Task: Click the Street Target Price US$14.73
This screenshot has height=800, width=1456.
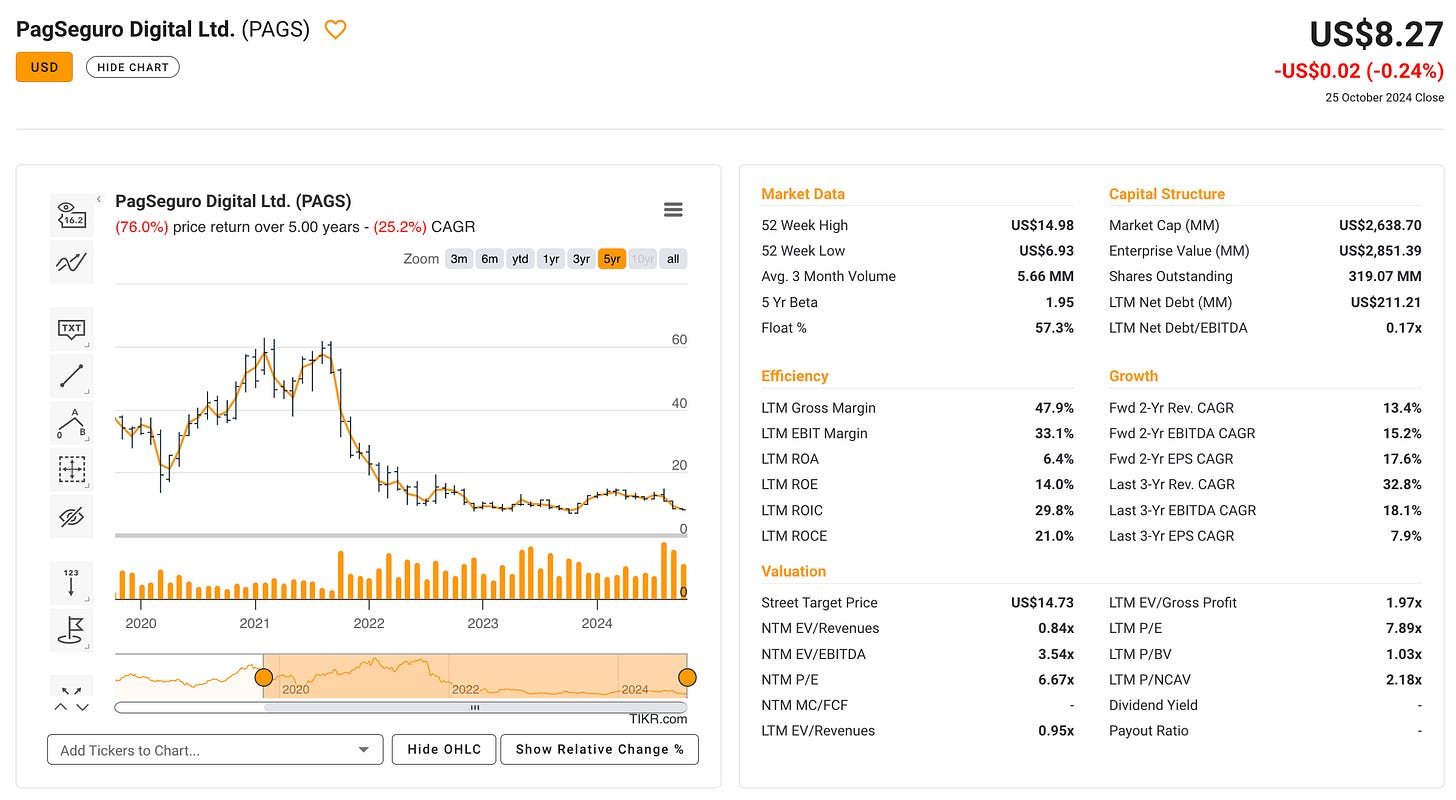Action: 1042,603
